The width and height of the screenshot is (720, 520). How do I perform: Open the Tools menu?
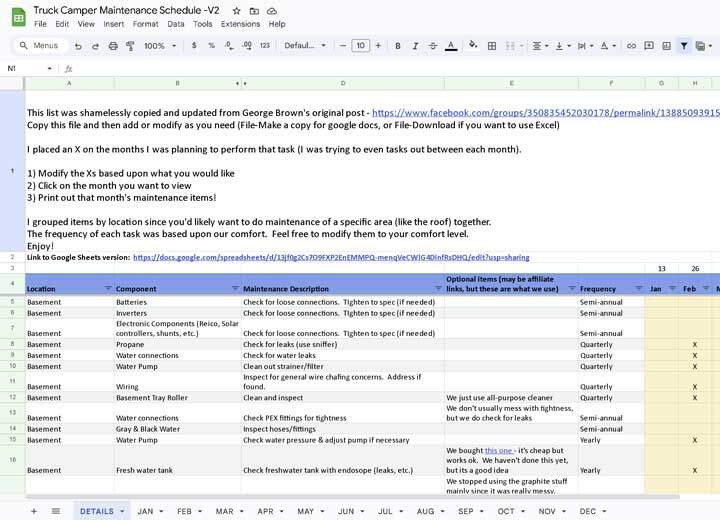coord(202,24)
